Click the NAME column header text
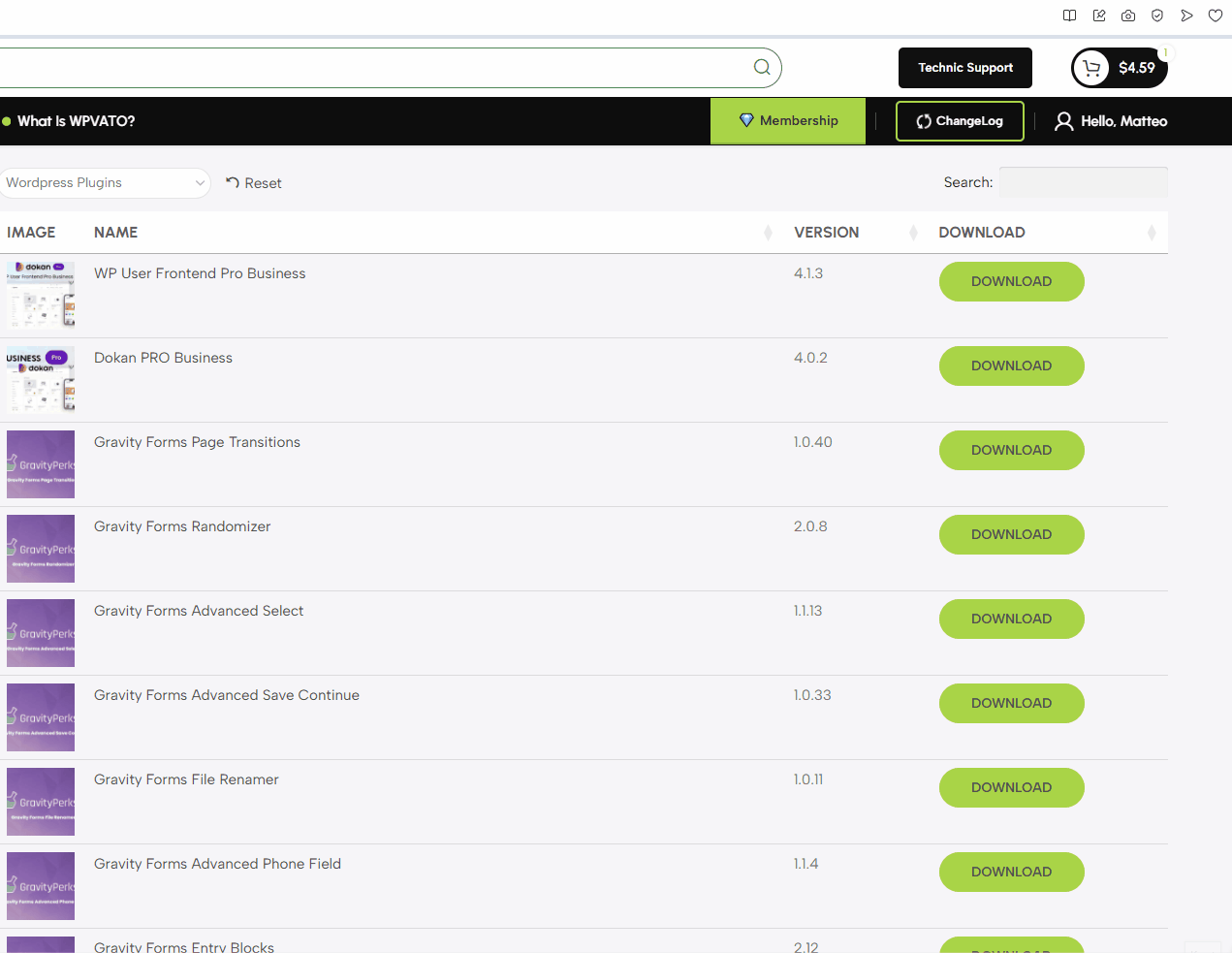This screenshot has height=953, width=1232. point(115,233)
